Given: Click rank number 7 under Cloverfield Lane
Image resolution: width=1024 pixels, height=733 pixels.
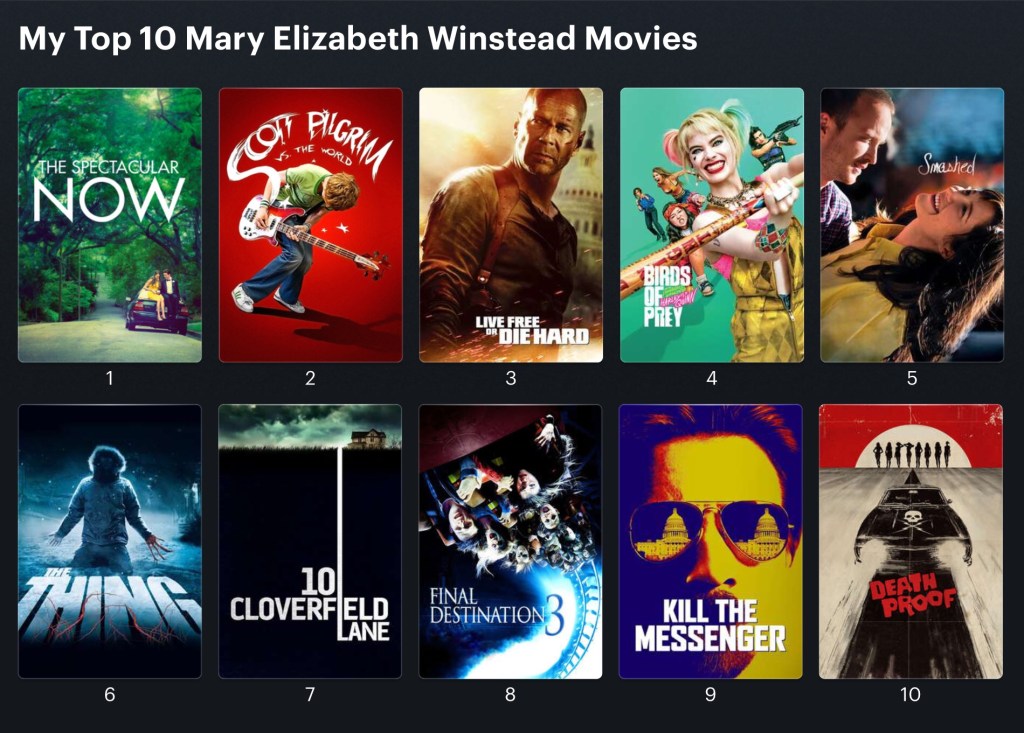Looking at the screenshot, I should click(310, 694).
